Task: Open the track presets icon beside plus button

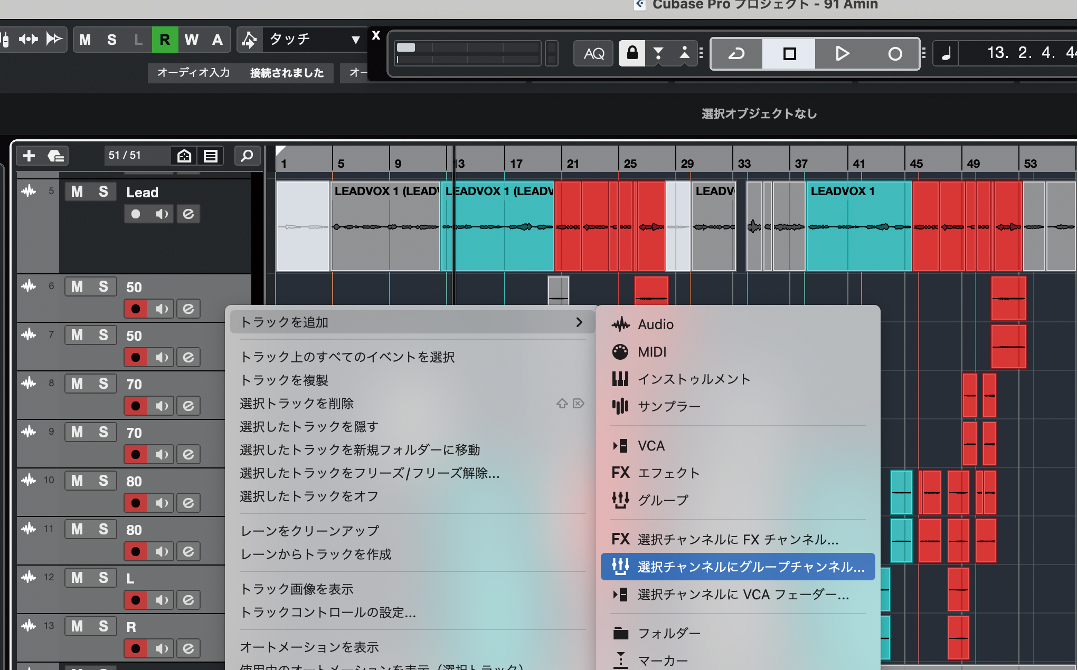Action: tap(56, 156)
